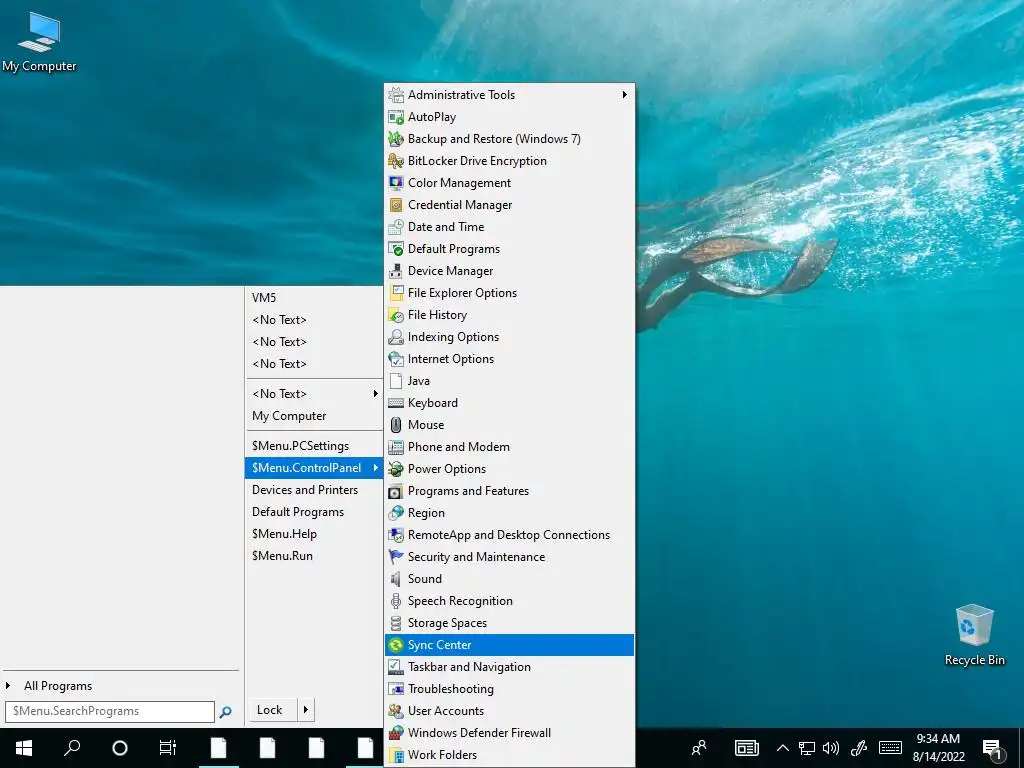Click the Region globe icon
Image resolution: width=1024 pixels, height=768 pixels.
point(396,513)
